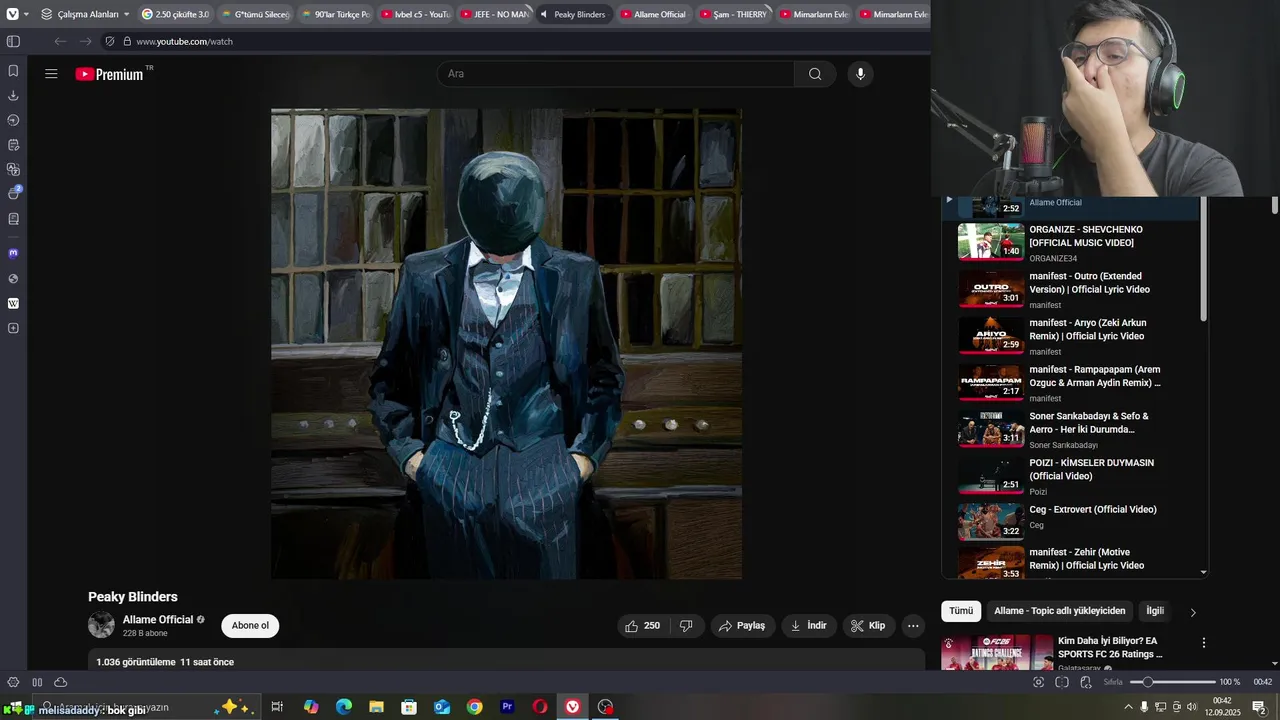Show more filter chips with right chevron
Screen dimensions: 1280x720
[x=1192, y=612]
